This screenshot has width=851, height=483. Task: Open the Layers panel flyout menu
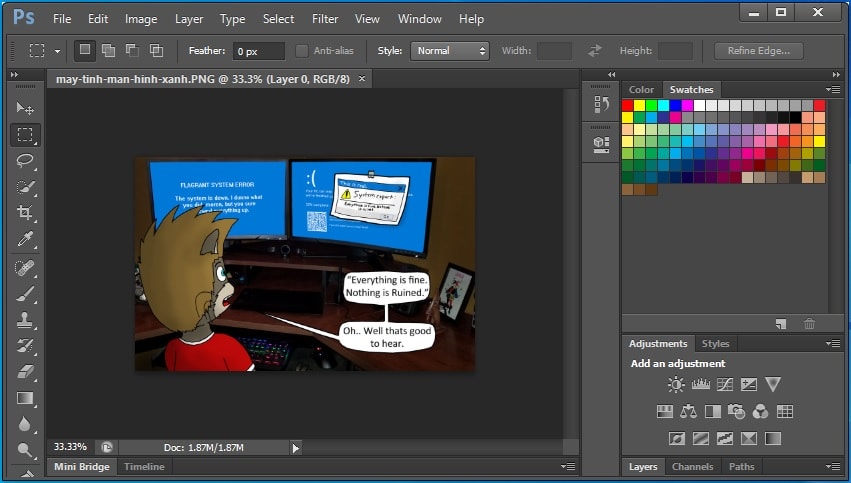tap(833, 466)
